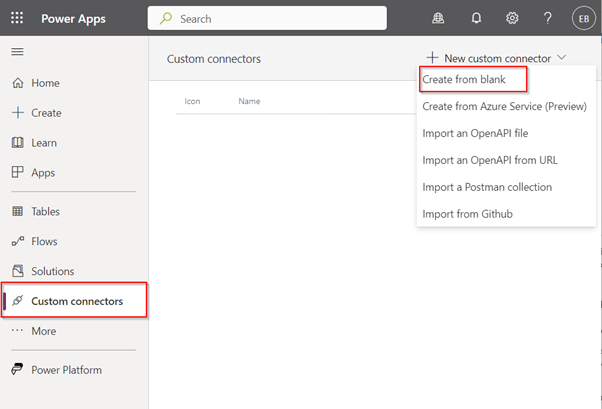Click the search magnifier icon
Image resolution: width=602 pixels, height=409 pixels.
(166, 18)
